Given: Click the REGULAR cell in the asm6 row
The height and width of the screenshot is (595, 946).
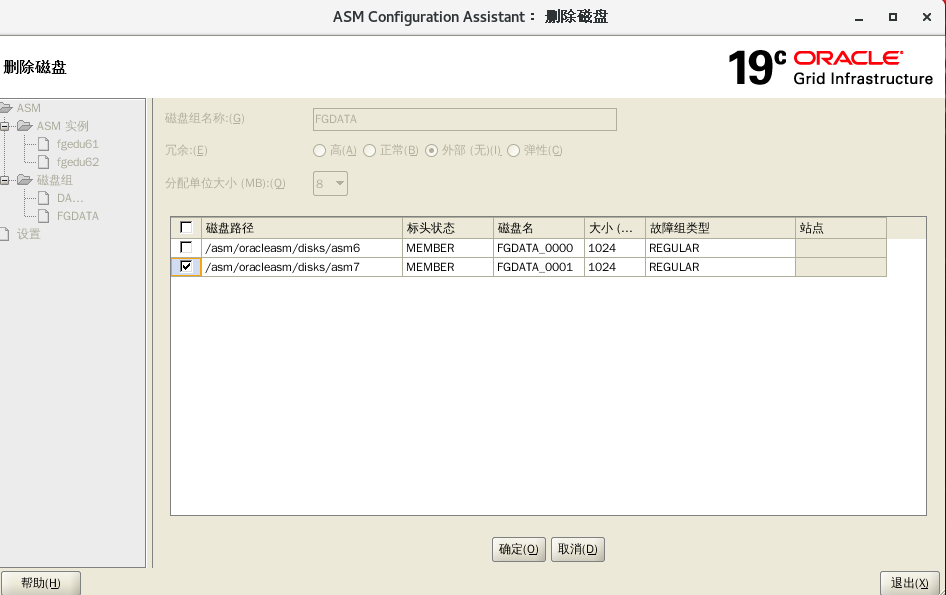Looking at the screenshot, I should pos(720,248).
